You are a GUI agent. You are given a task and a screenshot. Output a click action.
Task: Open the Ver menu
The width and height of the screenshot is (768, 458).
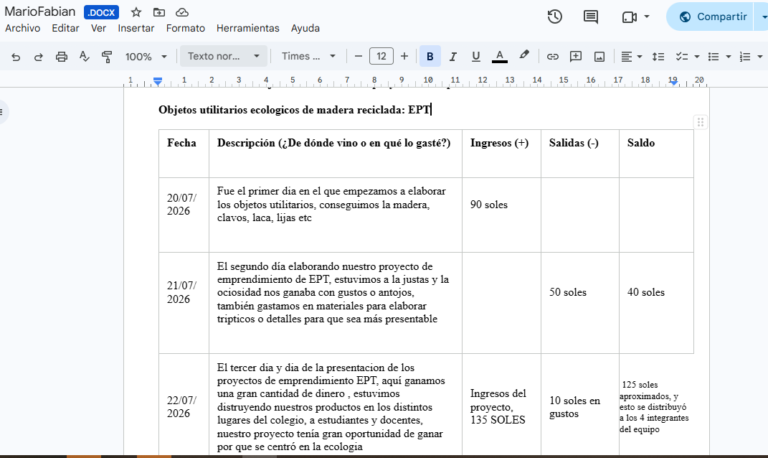[x=98, y=28]
